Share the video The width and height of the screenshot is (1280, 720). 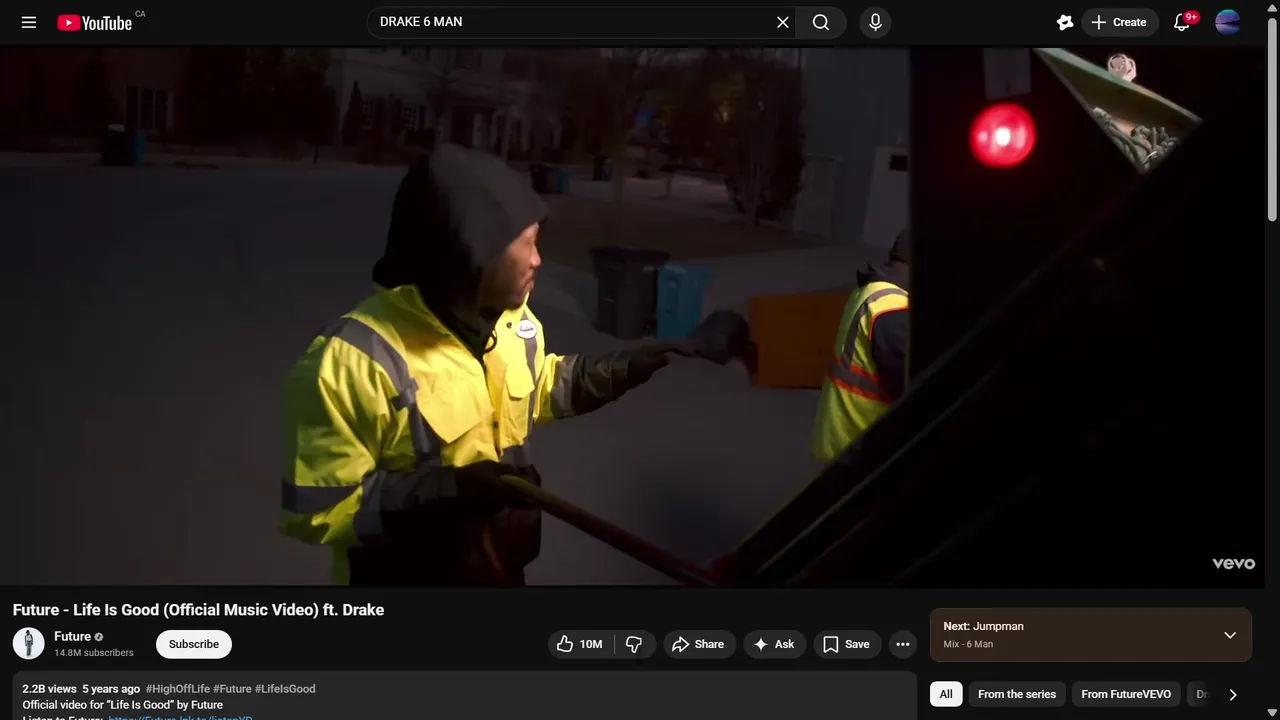[699, 644]
